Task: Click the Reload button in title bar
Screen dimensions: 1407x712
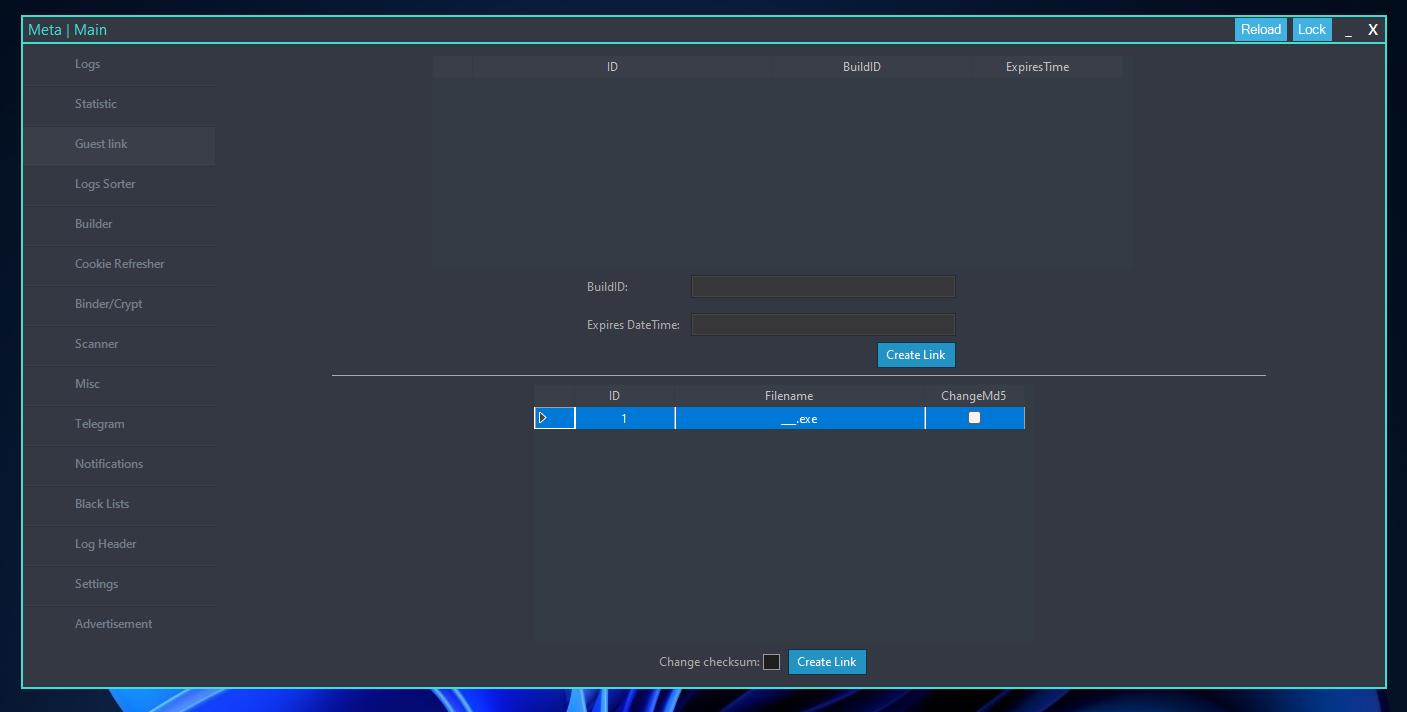Action: (x=1260, y=29)
